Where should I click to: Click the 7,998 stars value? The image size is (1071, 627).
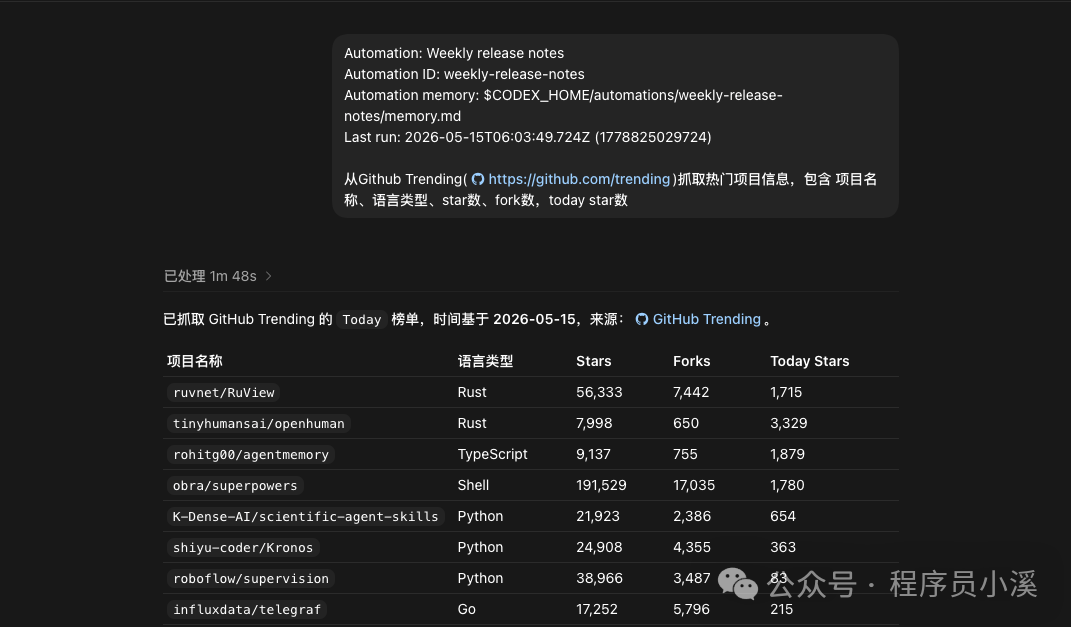594,423
